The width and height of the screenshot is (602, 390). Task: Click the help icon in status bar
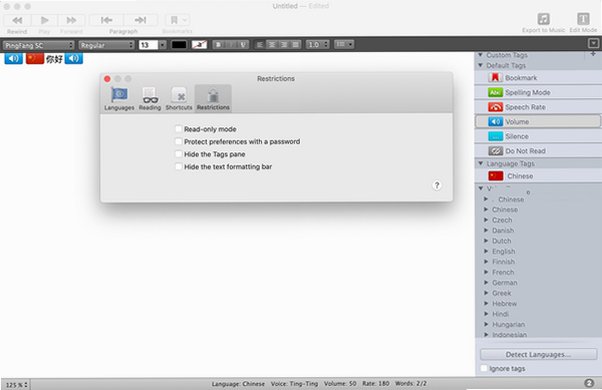(x=589, y=383)
